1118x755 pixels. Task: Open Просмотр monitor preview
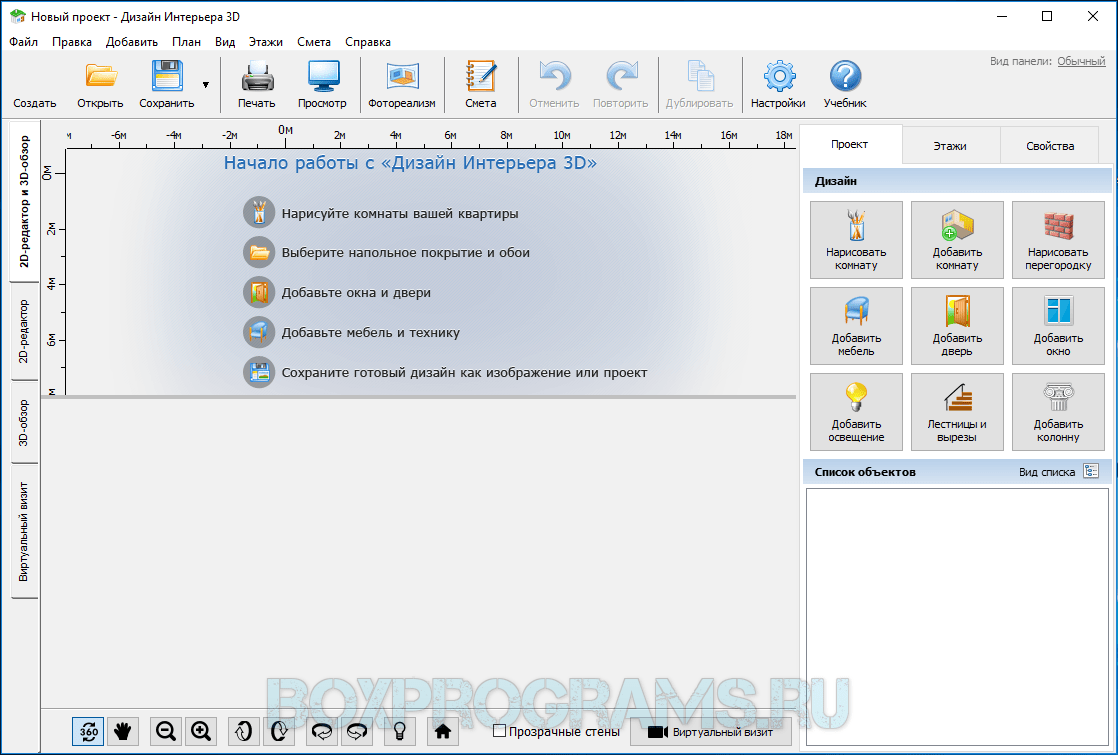(322, 85)
